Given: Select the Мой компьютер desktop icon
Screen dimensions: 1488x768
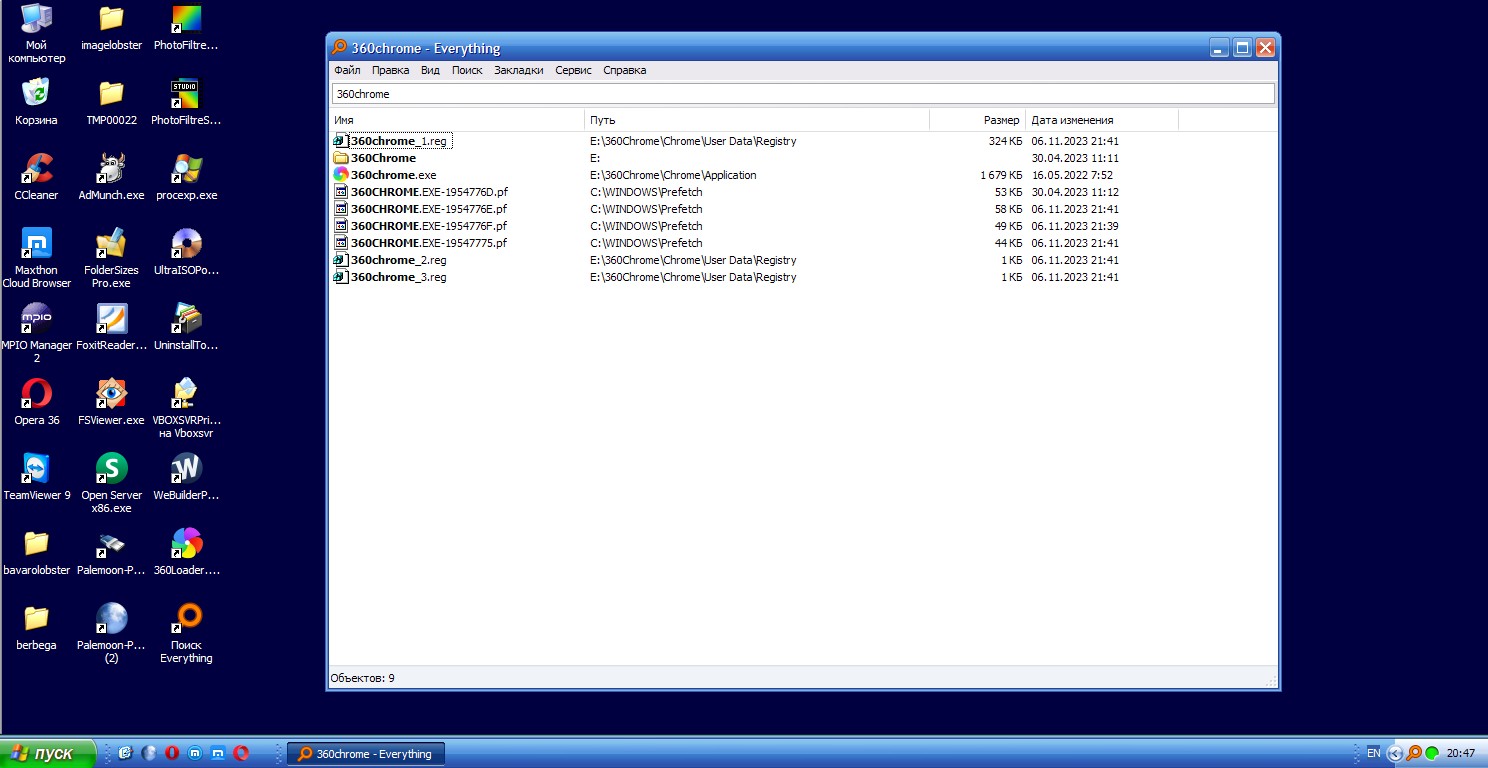Looking at the screenshot, I should tap(37, 33).
